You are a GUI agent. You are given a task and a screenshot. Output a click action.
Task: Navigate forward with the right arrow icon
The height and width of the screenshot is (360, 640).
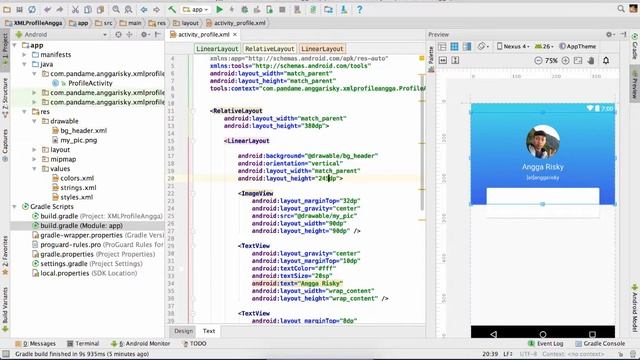pyautogui.click(x=156, y=9)
